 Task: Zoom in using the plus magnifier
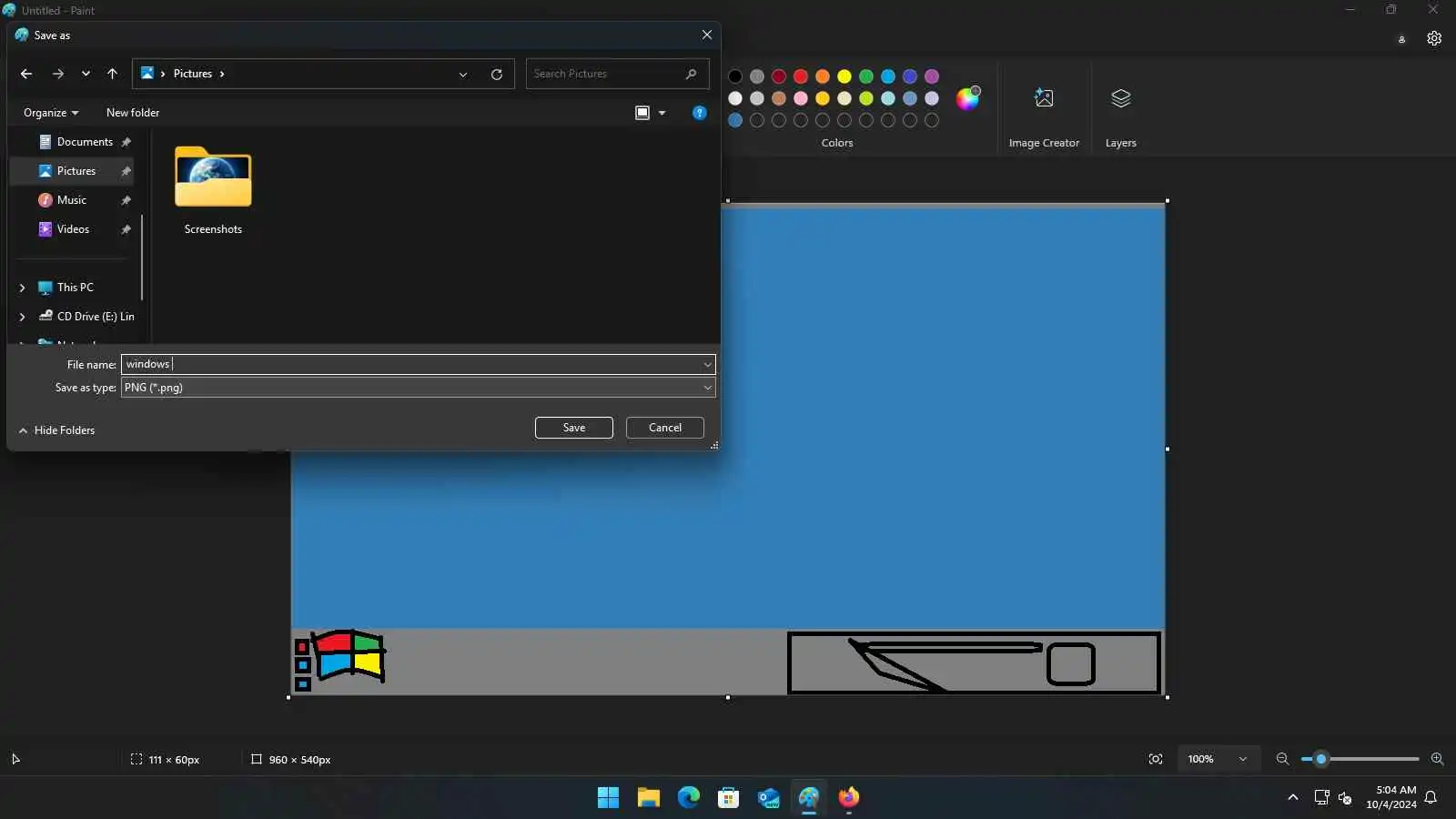coord(1438,759)
